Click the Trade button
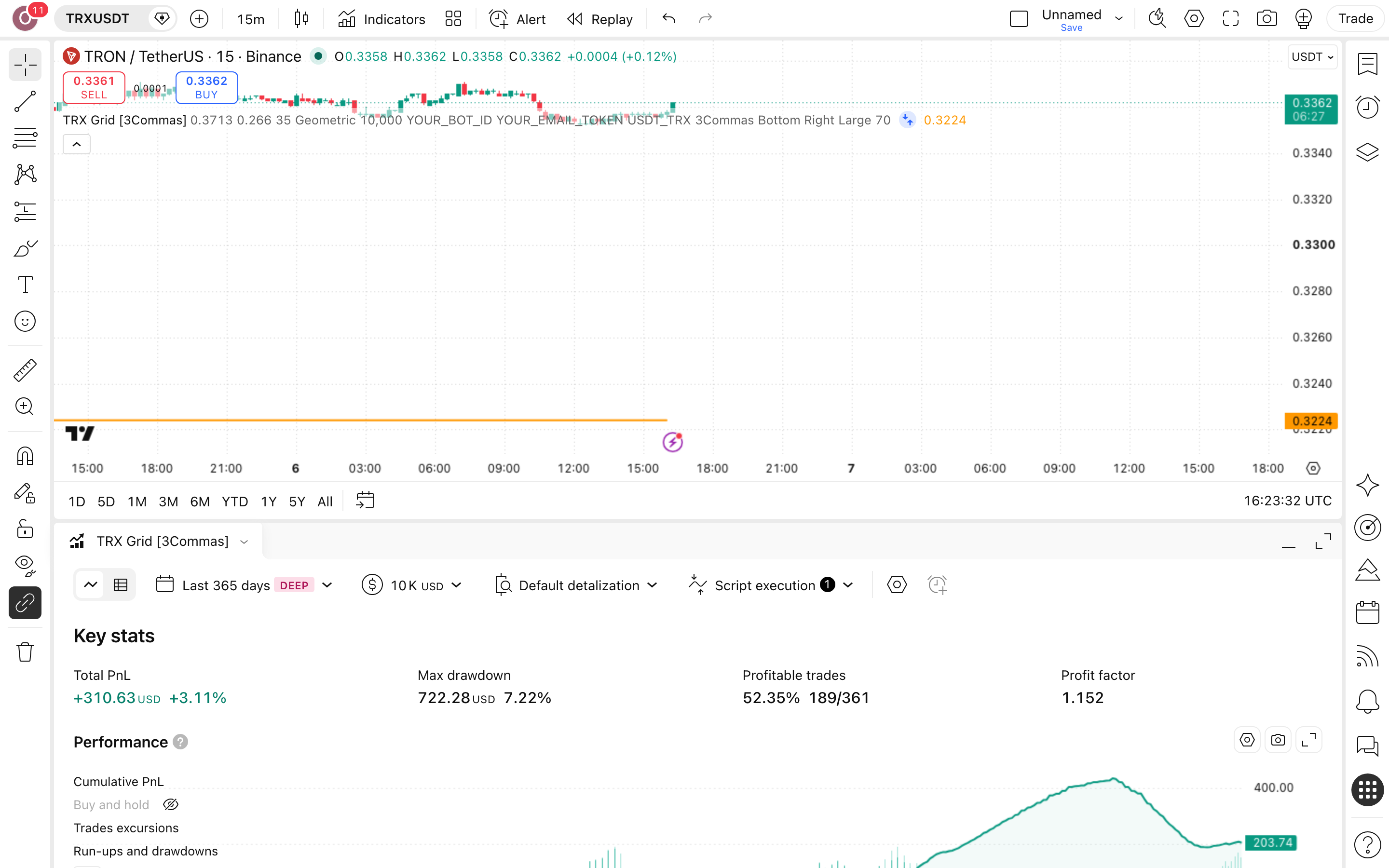Screen dimensions: 1389x868 [x=1355, y=19]
